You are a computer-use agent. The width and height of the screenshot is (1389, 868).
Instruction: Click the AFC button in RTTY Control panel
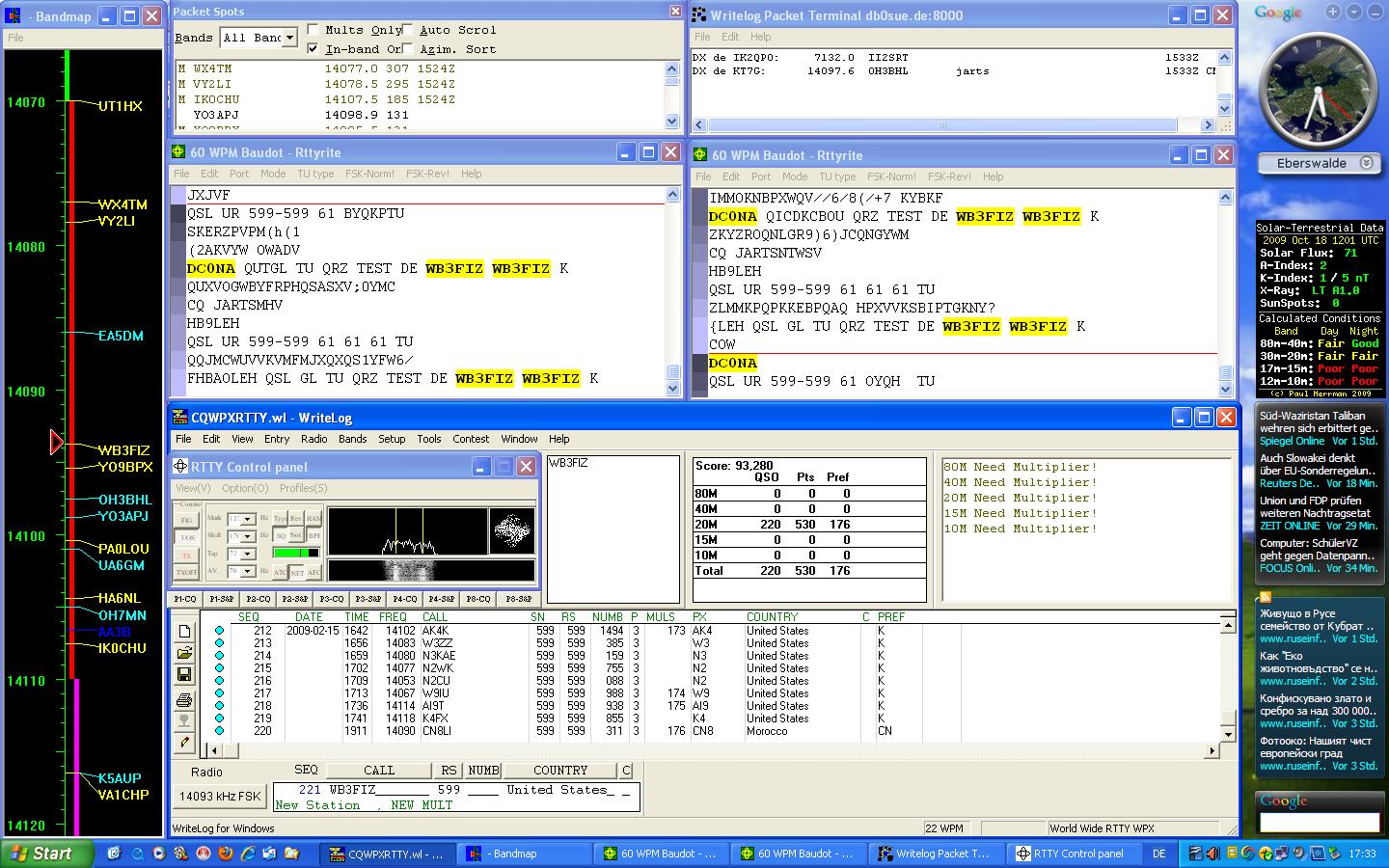[x=313, y=572]
